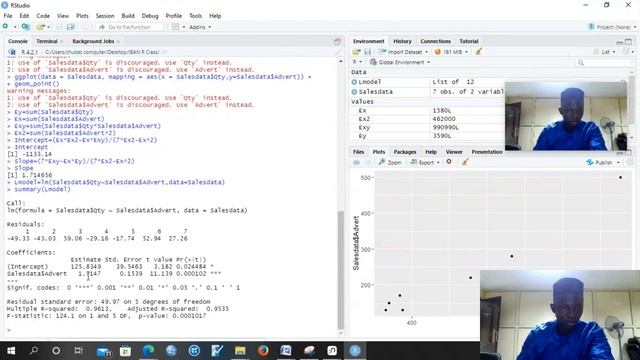This screenshot has height=360, width=640.
Task: Open the Project (None) dropdown
Action: point(612,27)
